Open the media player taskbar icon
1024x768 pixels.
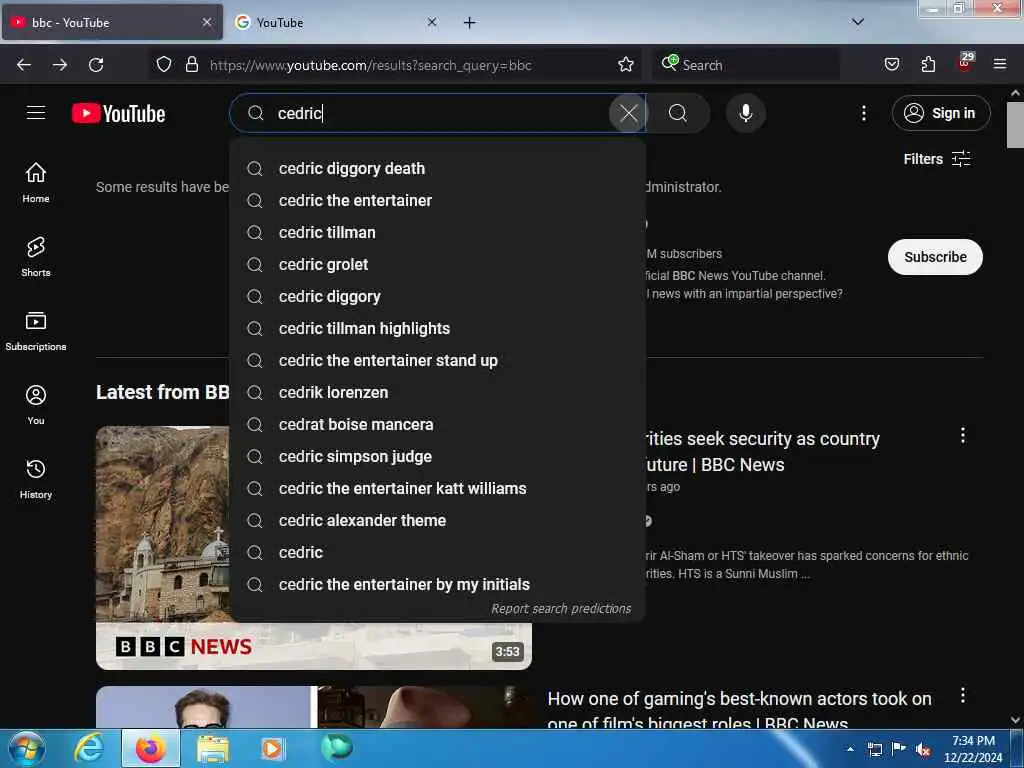tap(272, 748)
